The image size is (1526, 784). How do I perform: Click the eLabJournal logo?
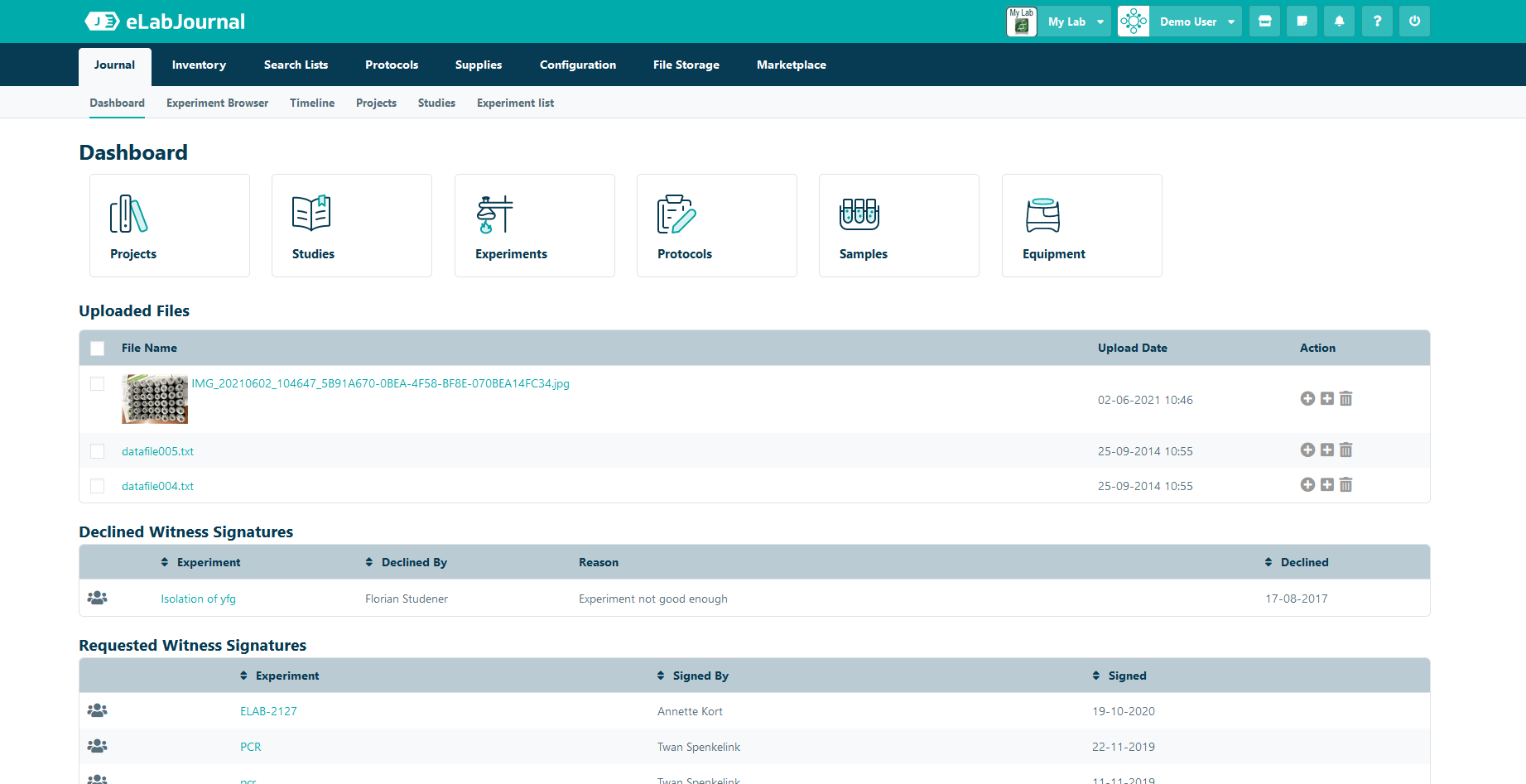point(165,22)
